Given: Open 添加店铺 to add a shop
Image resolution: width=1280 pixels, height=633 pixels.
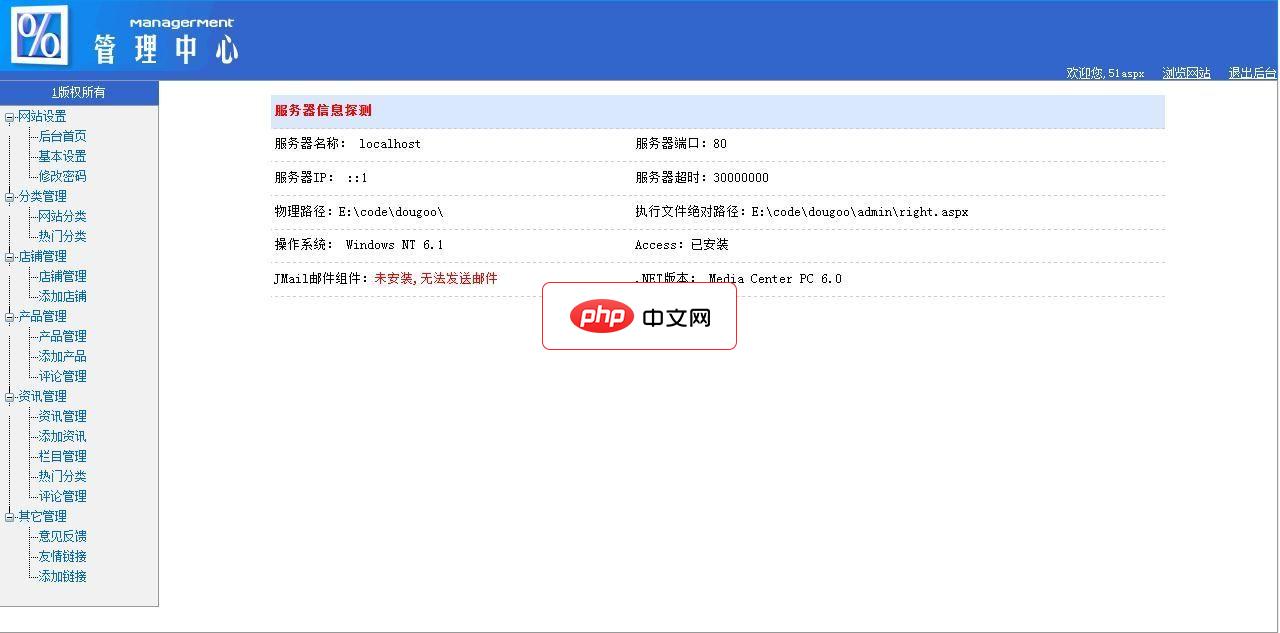Looking at the screenshot, I should pos(60,296).
